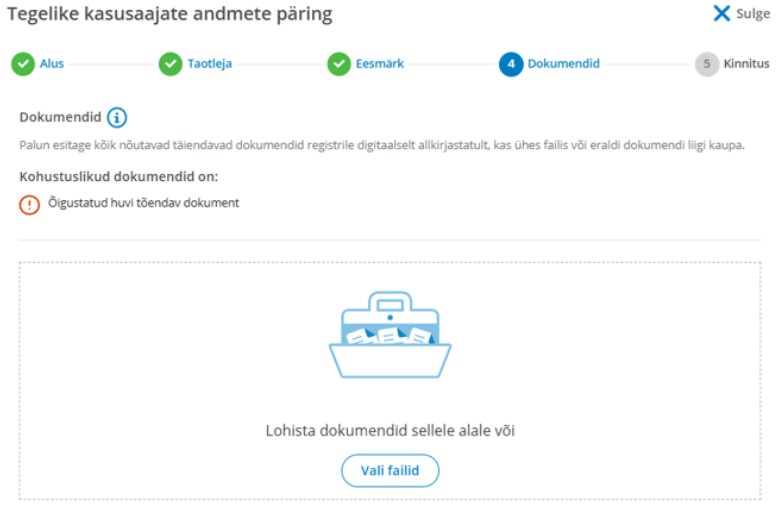Click the Sulge link text
Viewport: 782px width, 517px height.
(753, 14)
